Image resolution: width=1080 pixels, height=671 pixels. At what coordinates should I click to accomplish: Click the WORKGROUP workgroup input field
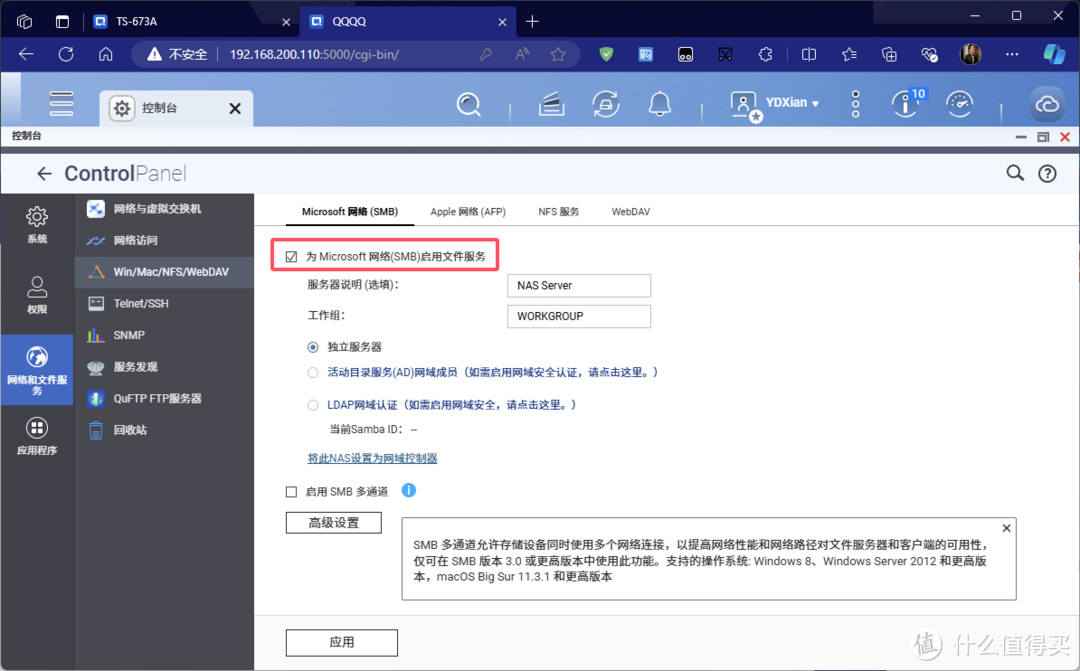coord(579,316)
